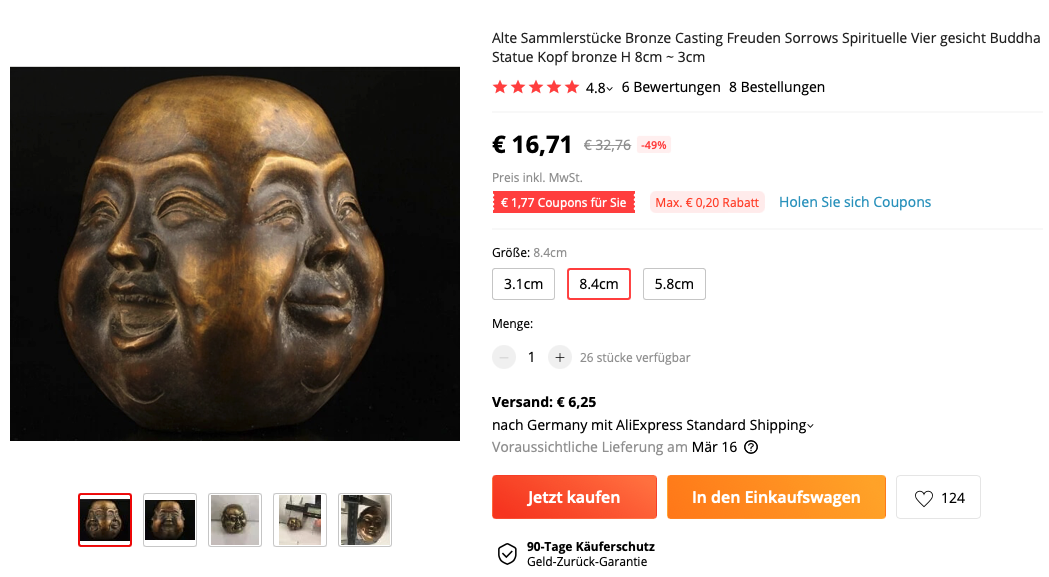Choose the 5.8cm size option
This screenshot has height=577, width=1049.
point(674,284)
